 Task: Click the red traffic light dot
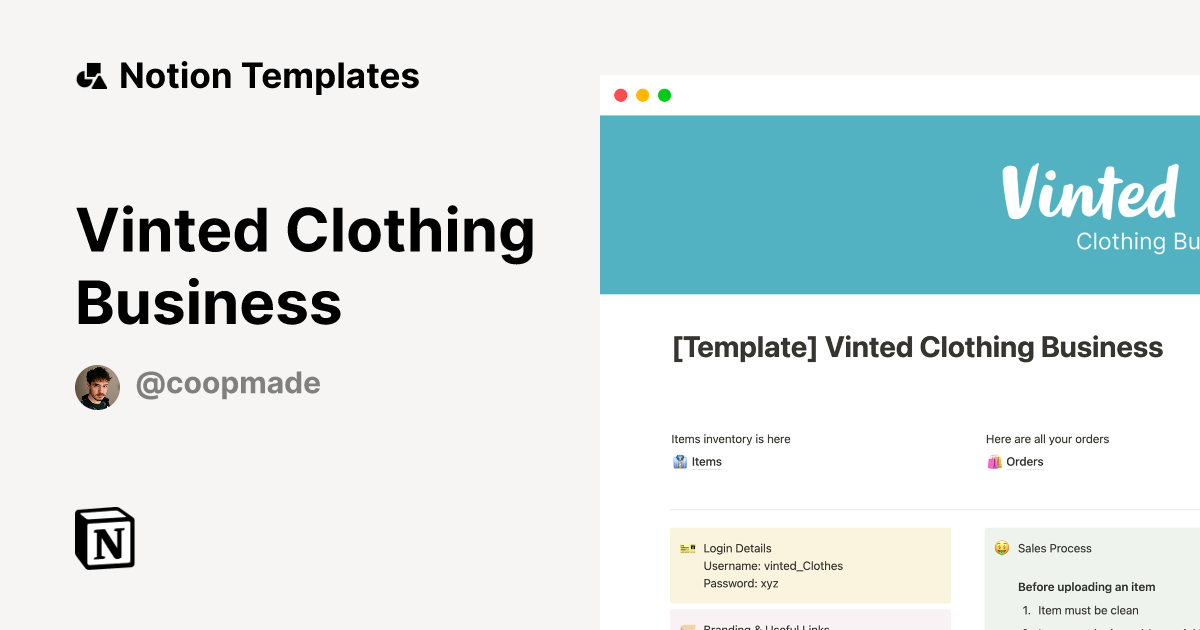click(x=620, y=95)
